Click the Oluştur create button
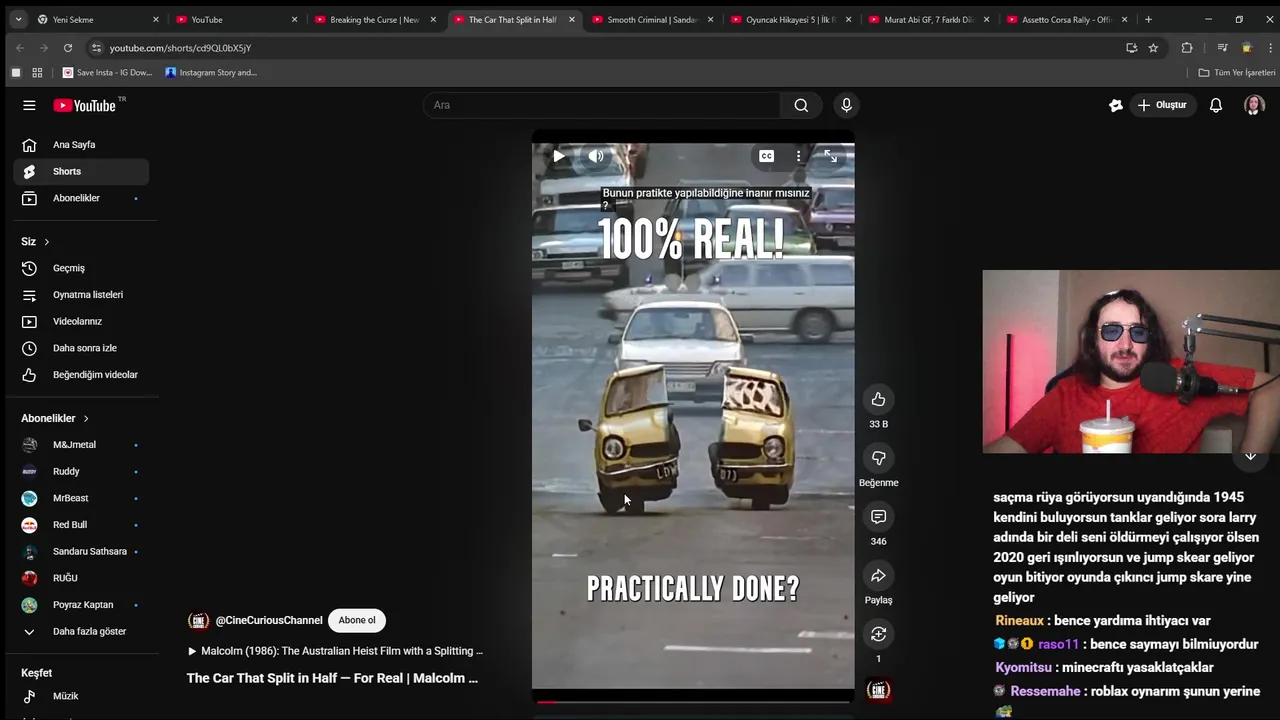Viewport: 1280px width, 720px height. pyautogui.click(x=1161, y=105)
